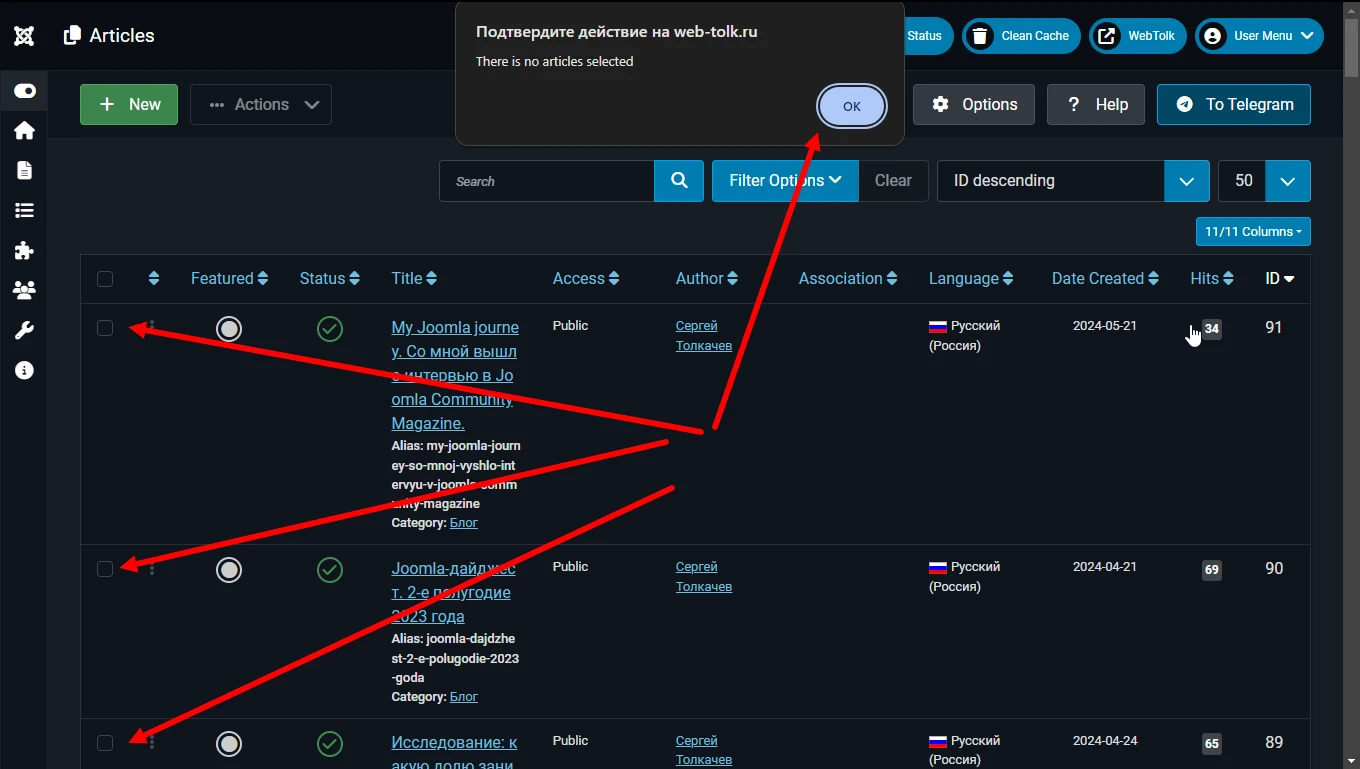Click the Help toolbar button
Viewport: 1360px width, 769px height.
1098,104
